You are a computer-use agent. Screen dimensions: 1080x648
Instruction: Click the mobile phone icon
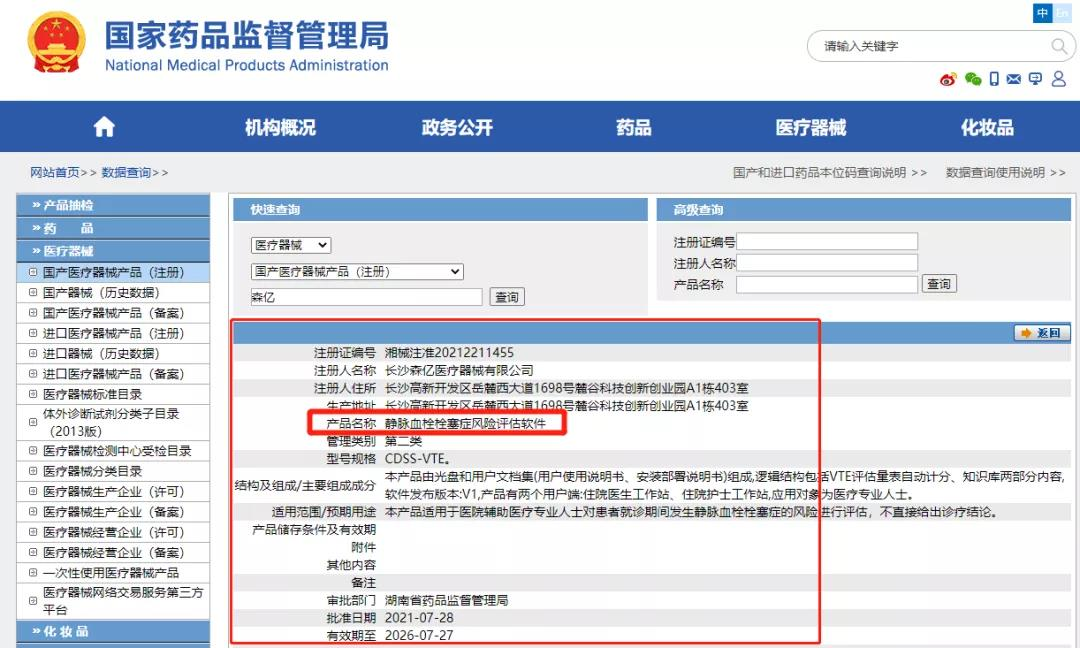tap(994, 80)
